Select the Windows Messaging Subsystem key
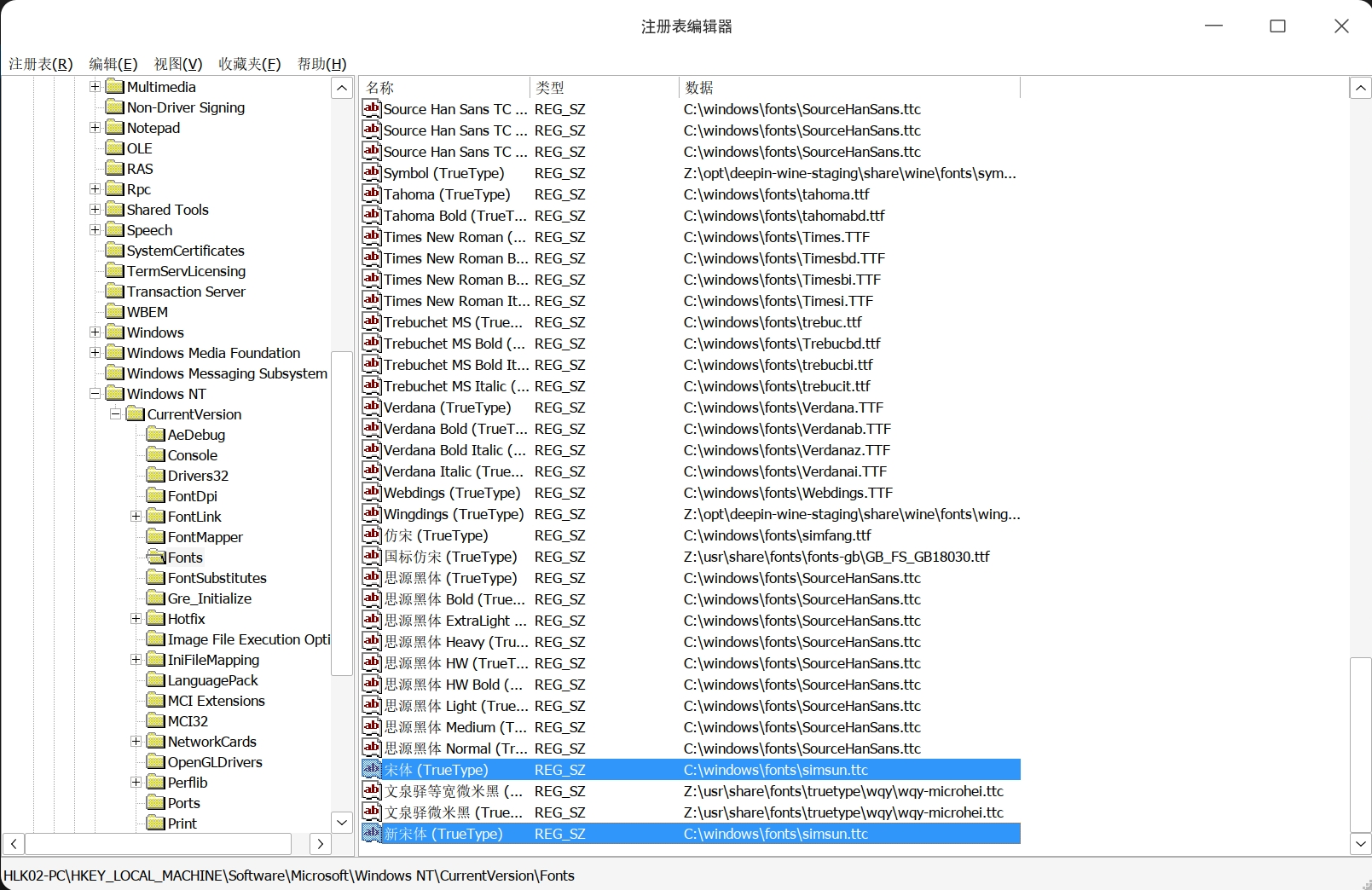Image resolution: width=1372 pixels, height=890 pixels. (227, 373)
